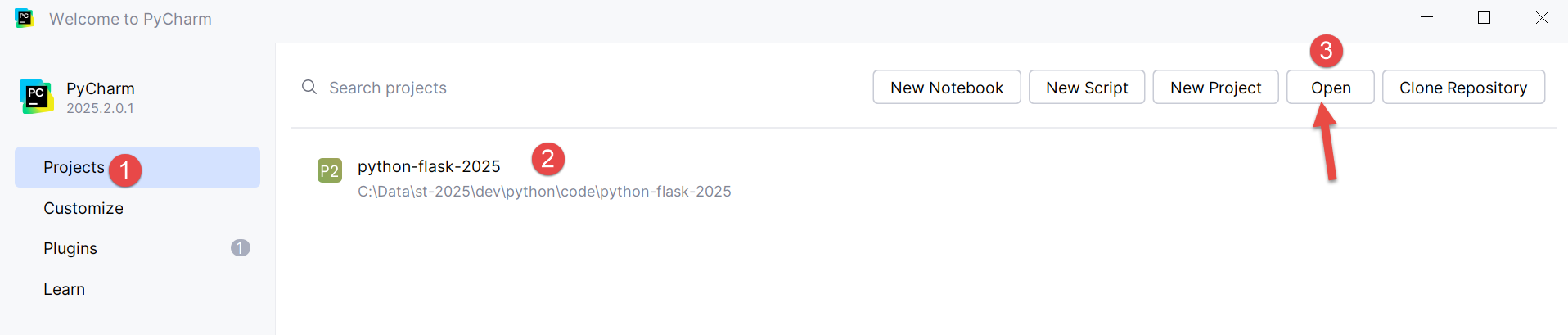The image size is (1568, 335).
Task: Click the PyCharm logo in sidebar
Action: pyautogui.click(x=36, y=97)
